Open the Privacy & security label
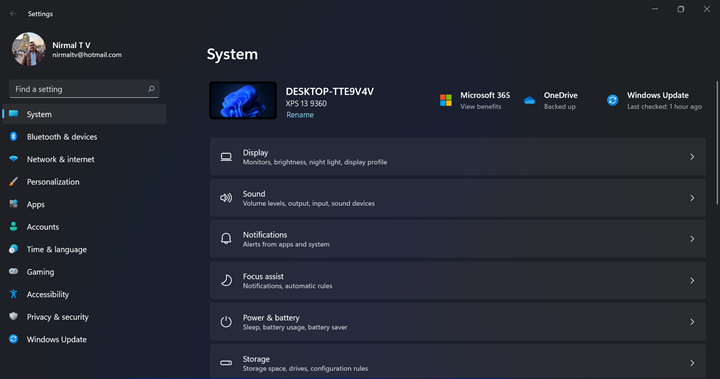This screenshot has height=379, width=720. [57, 317]
